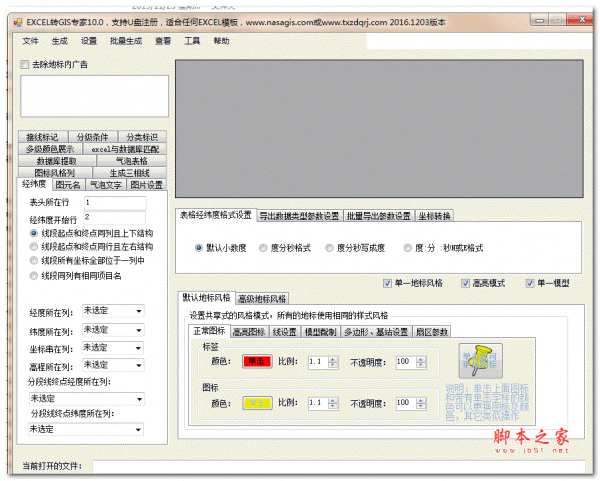600x481 pixels.
Task: Open the 查看 menu
Action: tap(163, 41)
